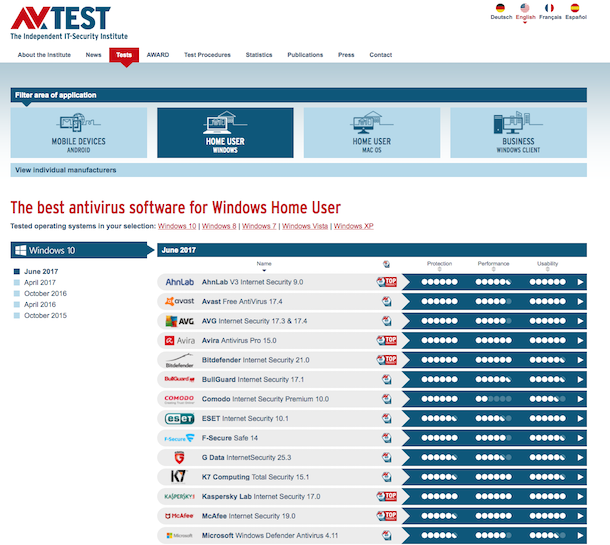The width and height of the screenshot is (610, 545).
Task: Follow the Windows 7 link
Action: 259,226
